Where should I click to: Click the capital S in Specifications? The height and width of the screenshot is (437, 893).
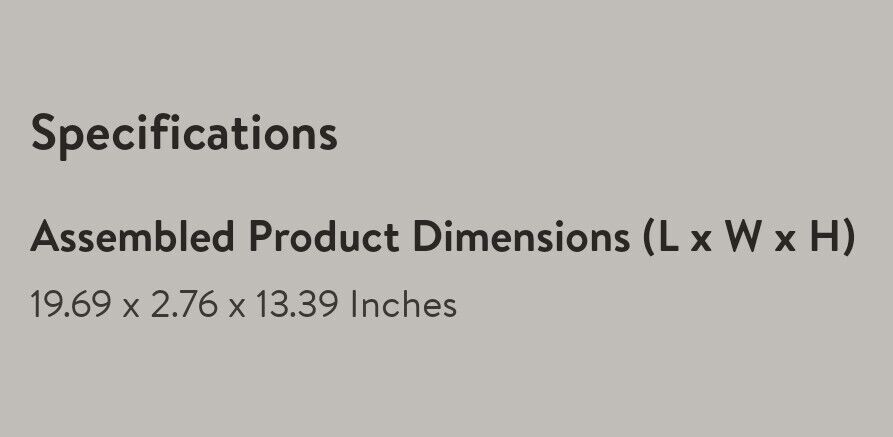pyautogui.click(x=44, y=133)
